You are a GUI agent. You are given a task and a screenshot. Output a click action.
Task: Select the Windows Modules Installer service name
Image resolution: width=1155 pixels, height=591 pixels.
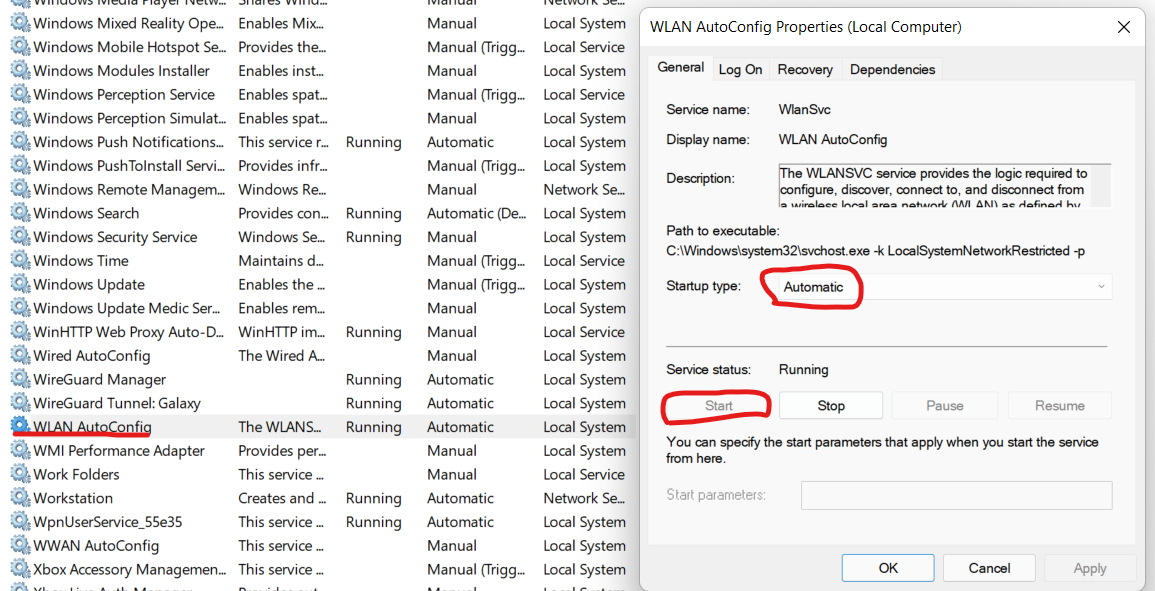tap(122, 71)
